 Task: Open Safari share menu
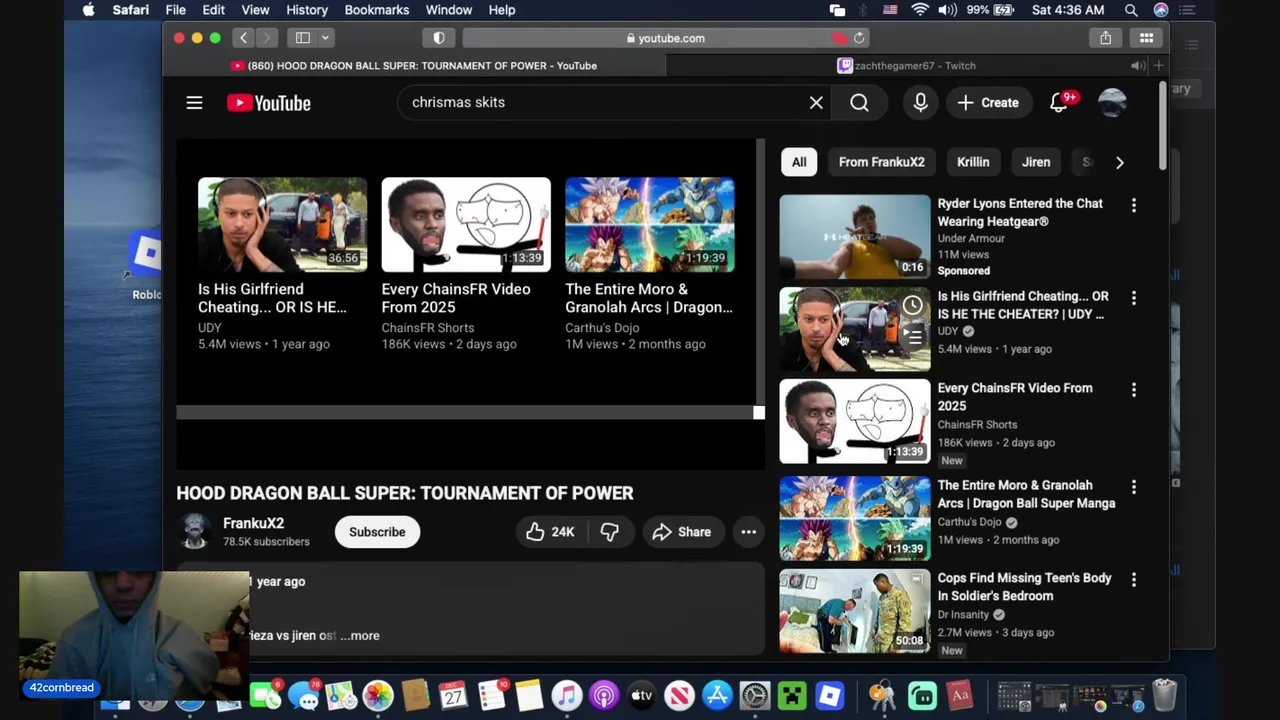coord(1105,38)
